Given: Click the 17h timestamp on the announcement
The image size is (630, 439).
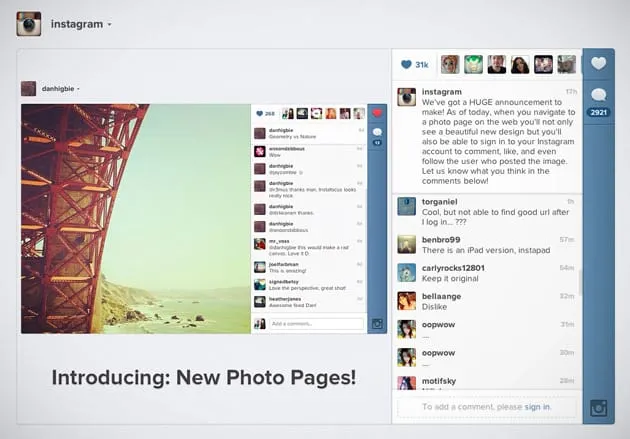Looking at the screenshot, I should 571,92.
